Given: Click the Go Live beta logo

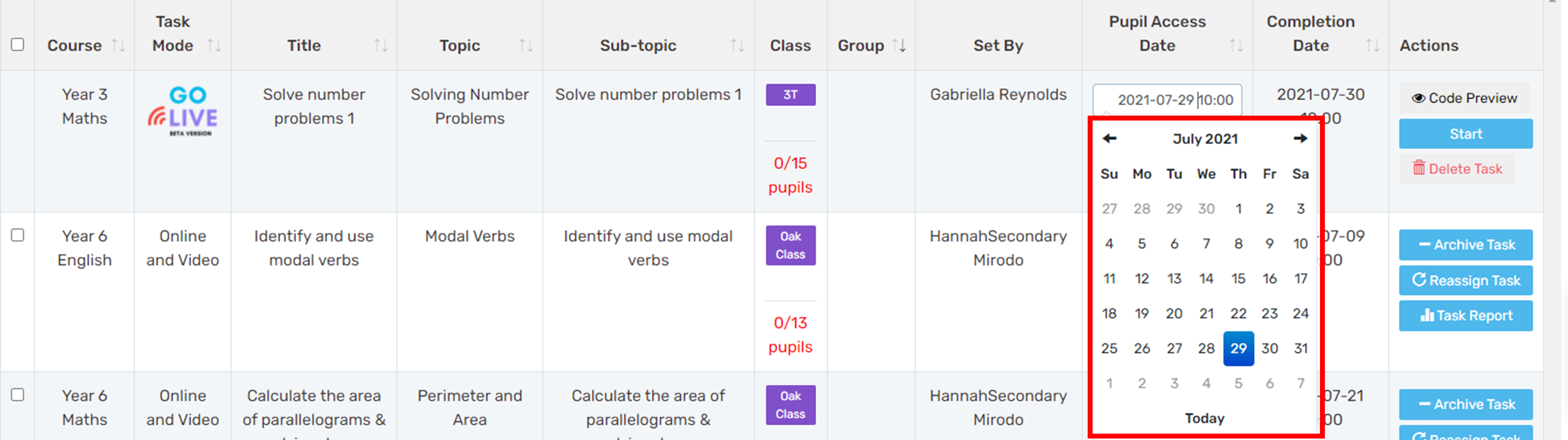Looking at the screenshot, I should tap(183, 111).
